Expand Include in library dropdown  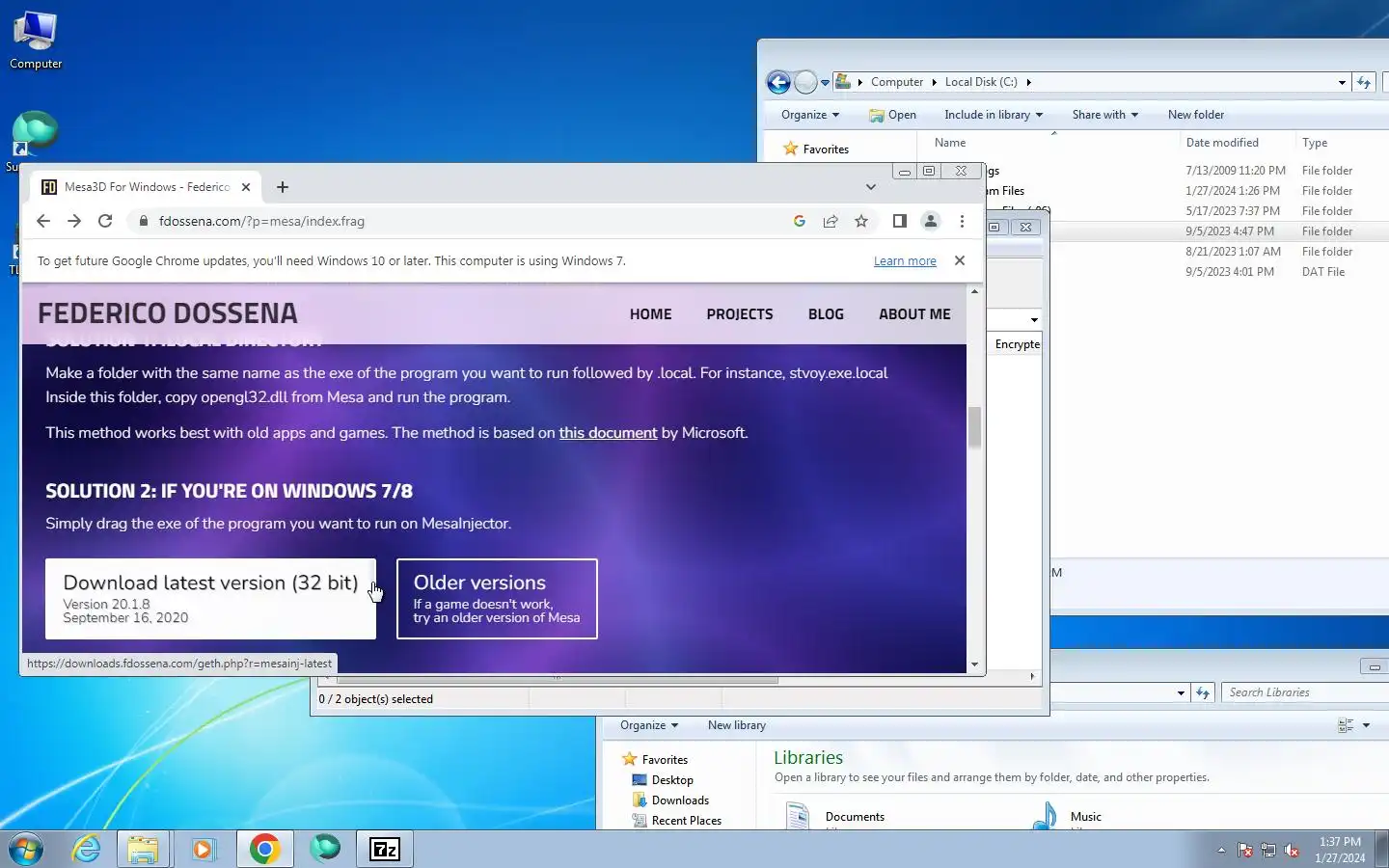[x=994, y=115]
